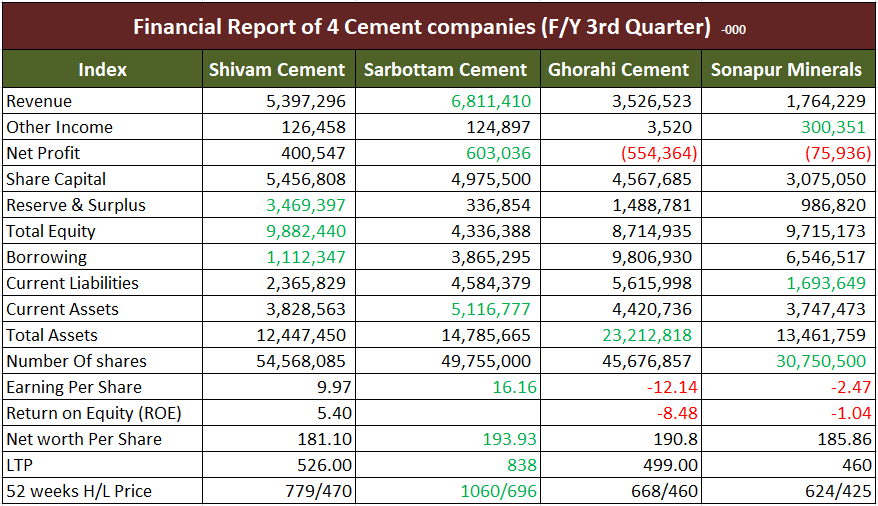
Task: Click Sarbottam EPS value 16.16
Action: pyautogui.click(x=515, y=387)
